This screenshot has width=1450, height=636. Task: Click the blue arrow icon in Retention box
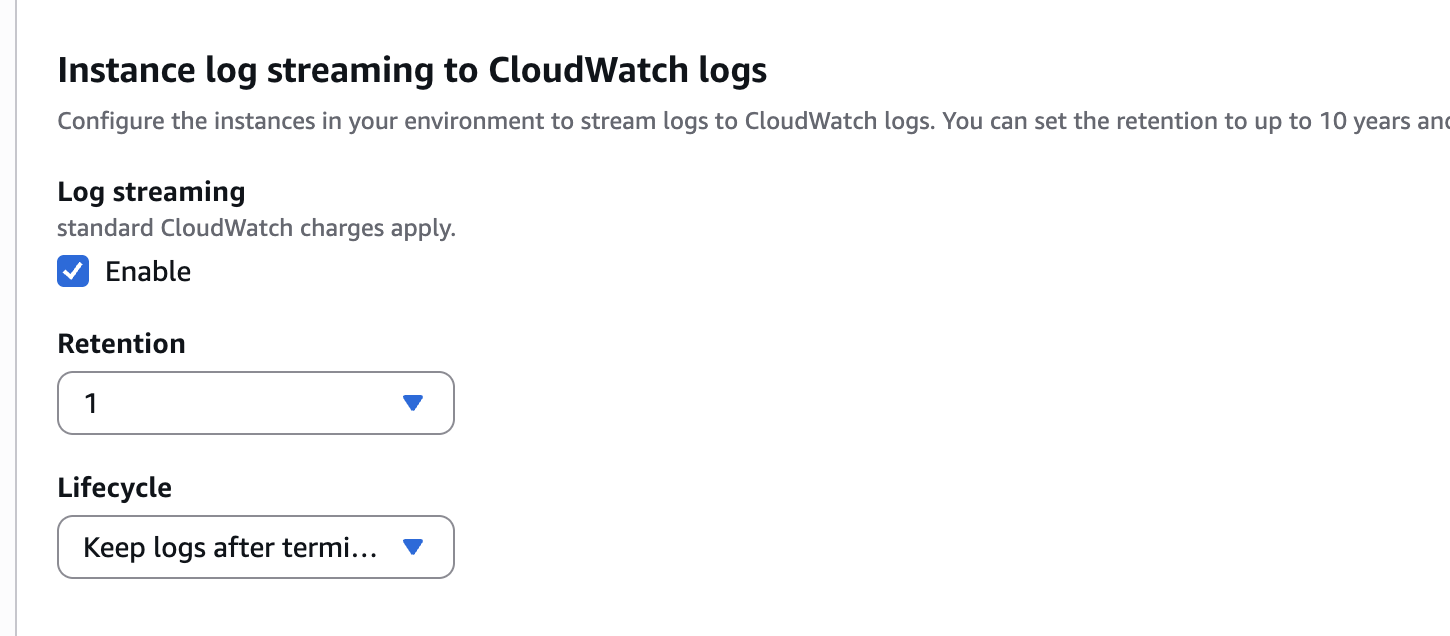(413, 403)
